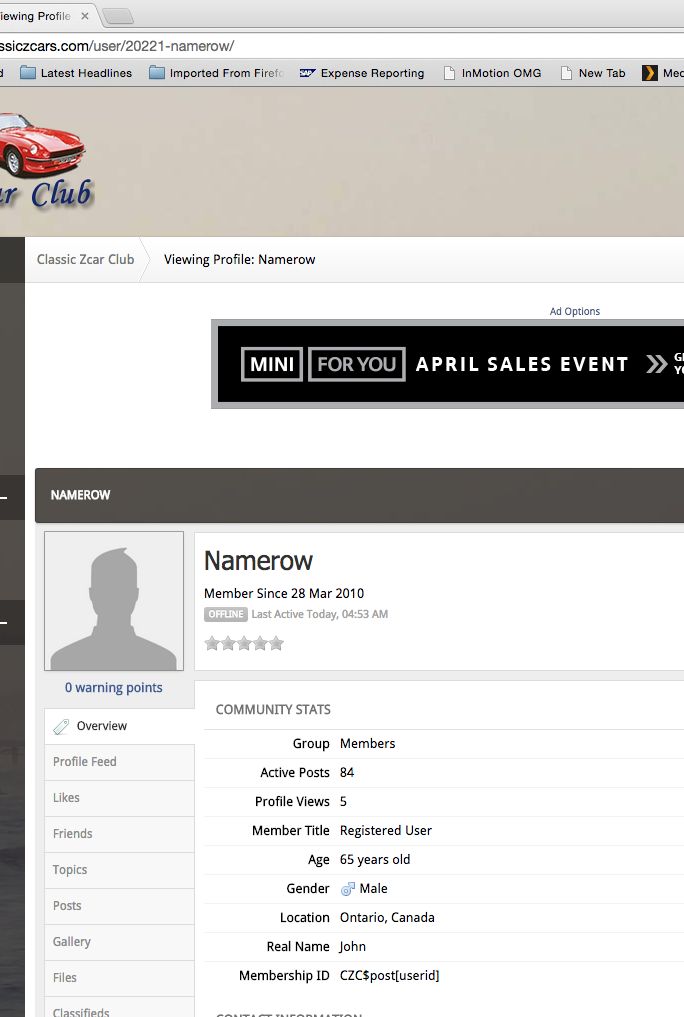Open the InMotion OMG bookmark
Image resolution: width=684 pixels, height=1017 pixels.
pyautogui.click(x=492, y=73)
